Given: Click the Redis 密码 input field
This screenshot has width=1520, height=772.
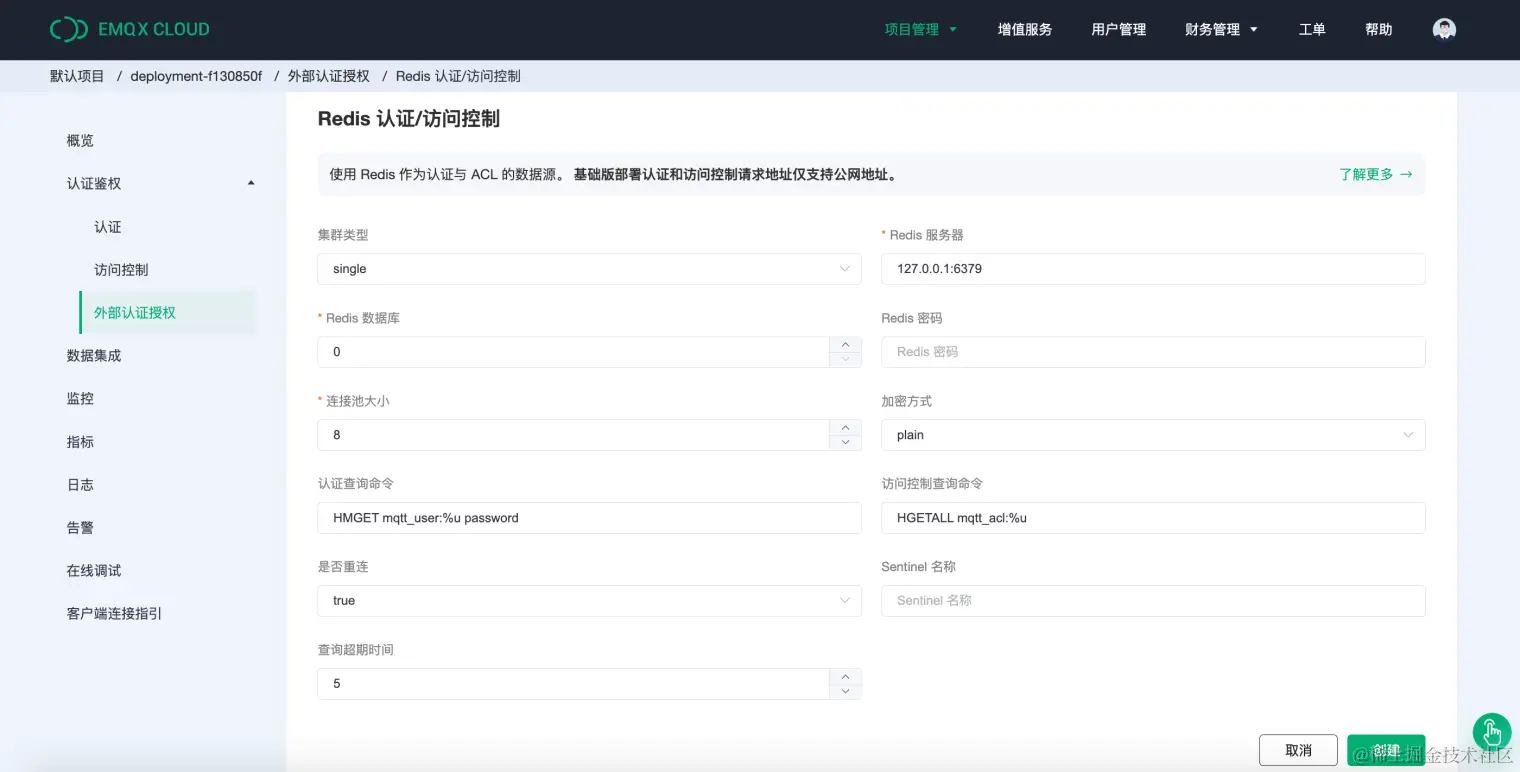Looking at the screenshot, I should pyautogui.click(x=1152, y=351).
